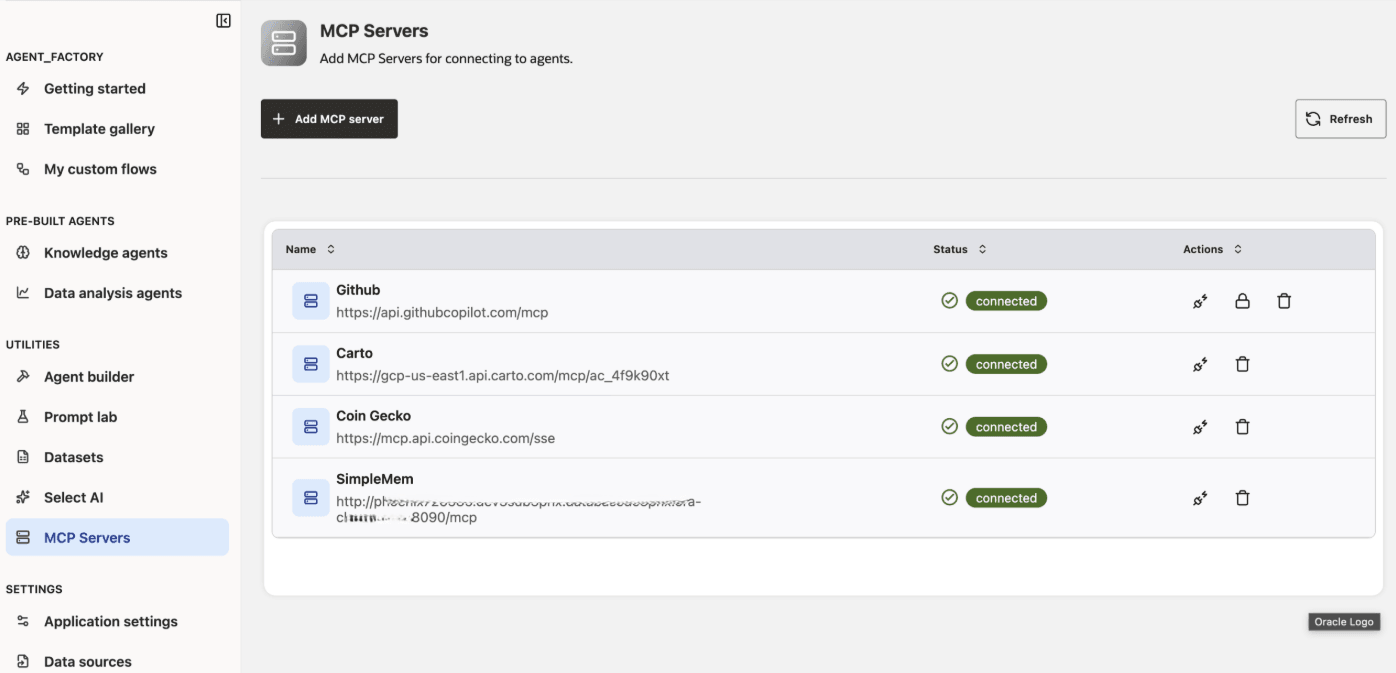Refresh the MCP servers list
This screenshot has height=673, width=1396.
(1340, 118)
